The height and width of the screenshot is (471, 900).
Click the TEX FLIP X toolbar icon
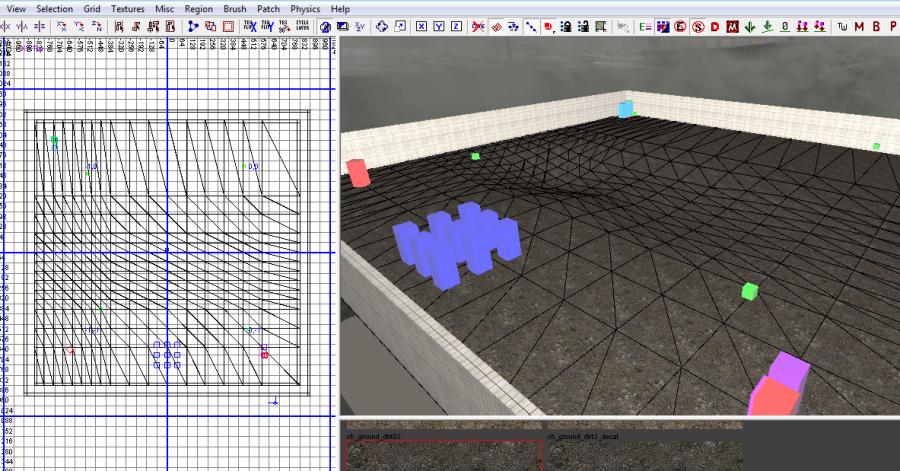click(248, 26)
